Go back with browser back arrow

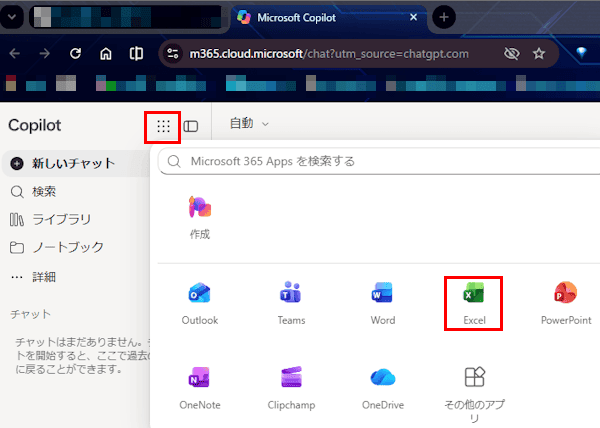(x=15, y=54)
